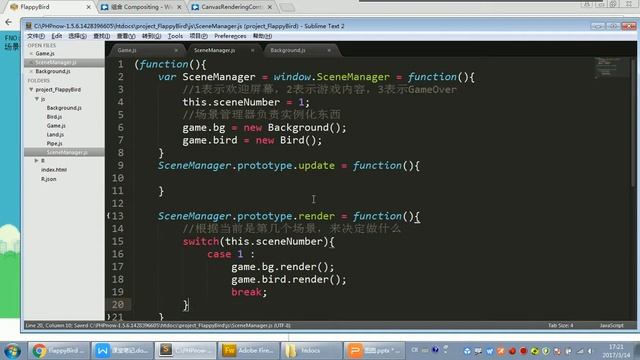Open the 文件(F) menu

36,36
